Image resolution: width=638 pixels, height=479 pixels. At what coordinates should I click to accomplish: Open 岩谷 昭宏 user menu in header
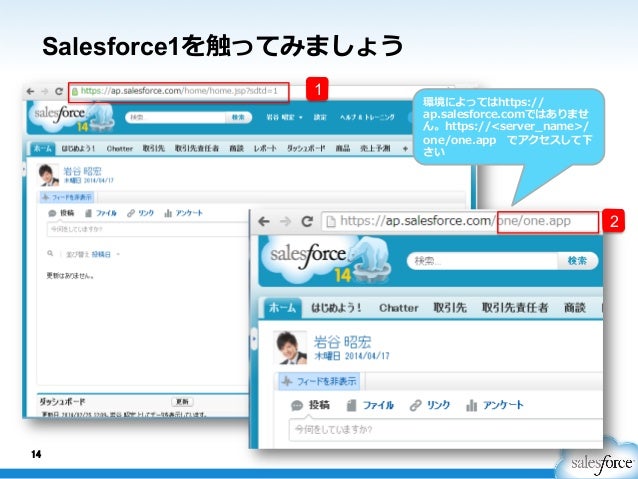284,117
